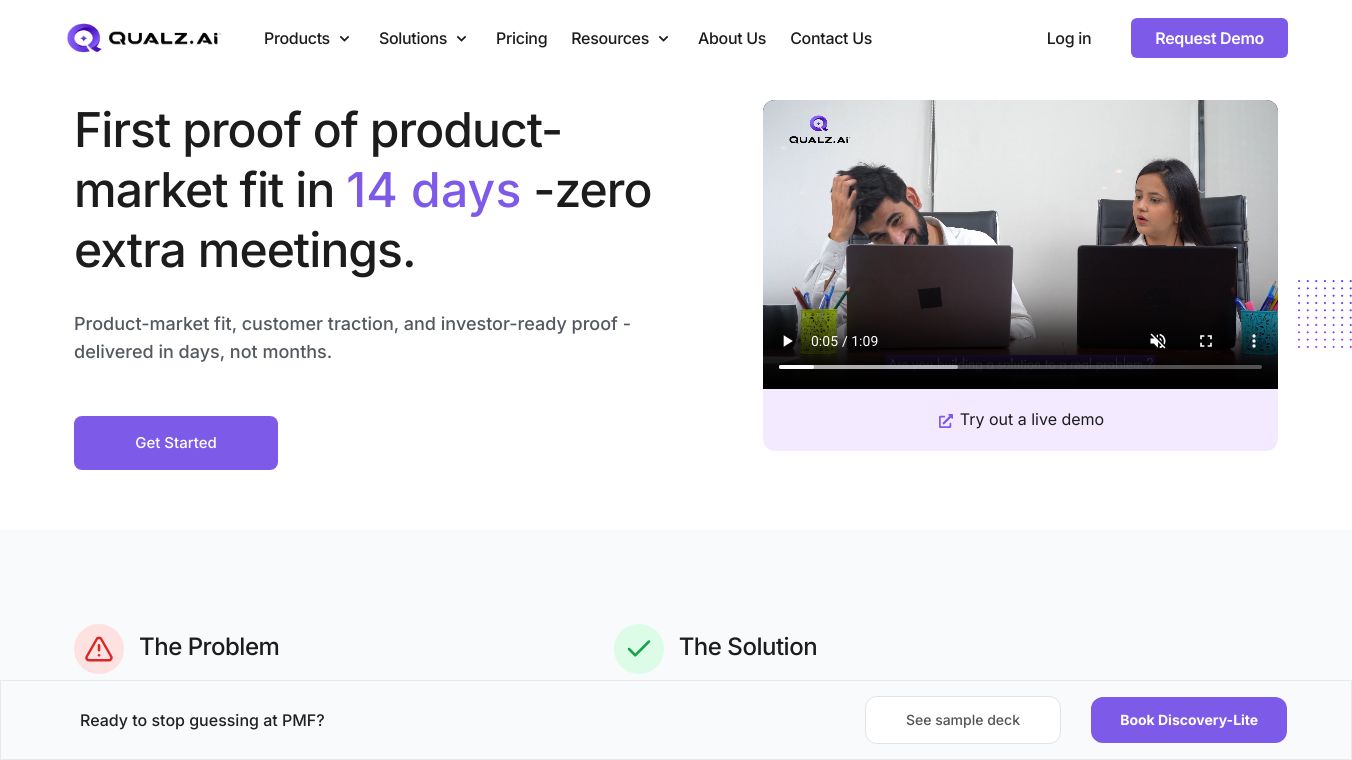
Task: Click the green checkmark Solution icon
Action: (639, 649)
